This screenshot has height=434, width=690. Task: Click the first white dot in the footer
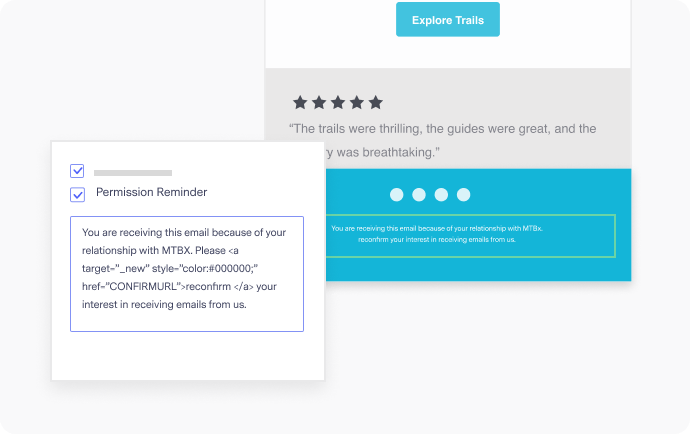[397, 195]
